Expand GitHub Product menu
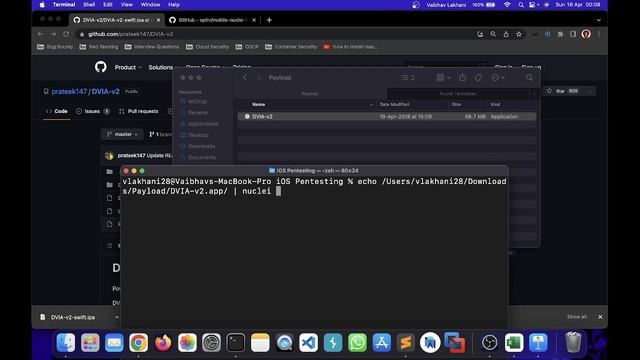Screen dimensions: 640x360 [x=128, y=67]
